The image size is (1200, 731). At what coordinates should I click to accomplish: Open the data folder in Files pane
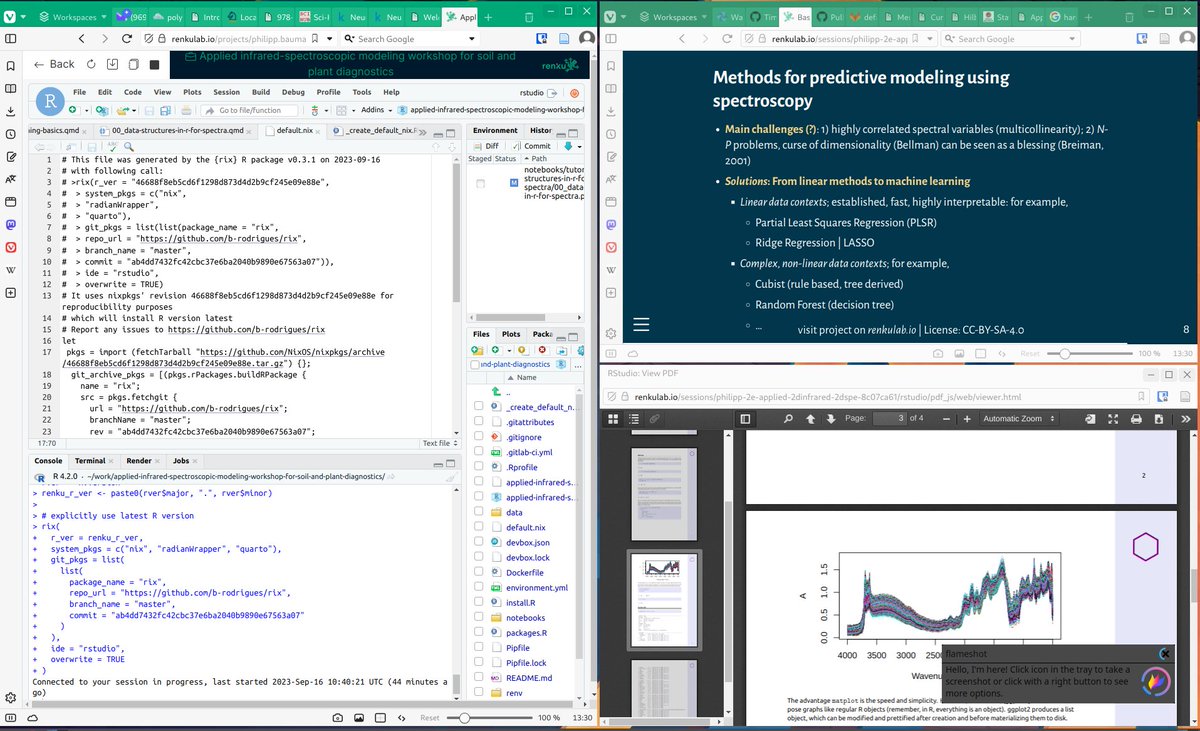point(514,512)
